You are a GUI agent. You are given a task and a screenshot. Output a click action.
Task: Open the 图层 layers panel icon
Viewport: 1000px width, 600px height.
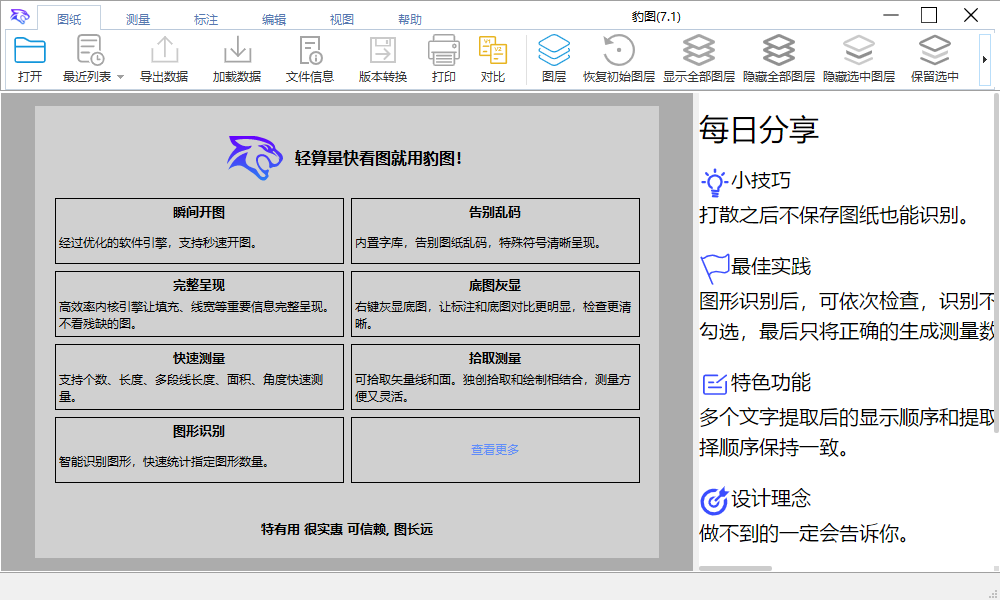tap(554, 55)
